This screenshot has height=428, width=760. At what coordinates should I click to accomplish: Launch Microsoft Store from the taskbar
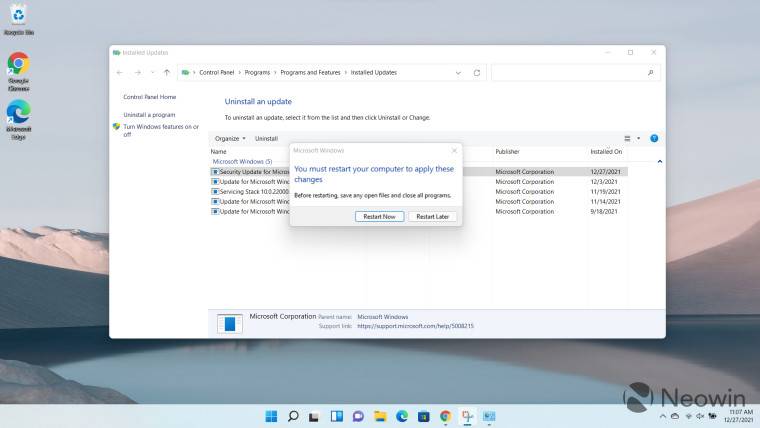point(424,416)
